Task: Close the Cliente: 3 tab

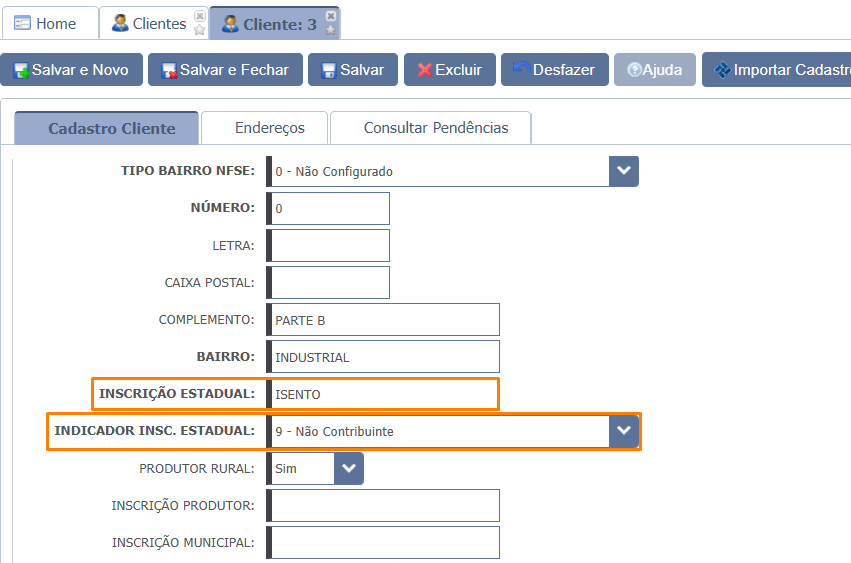Action: 331,16
